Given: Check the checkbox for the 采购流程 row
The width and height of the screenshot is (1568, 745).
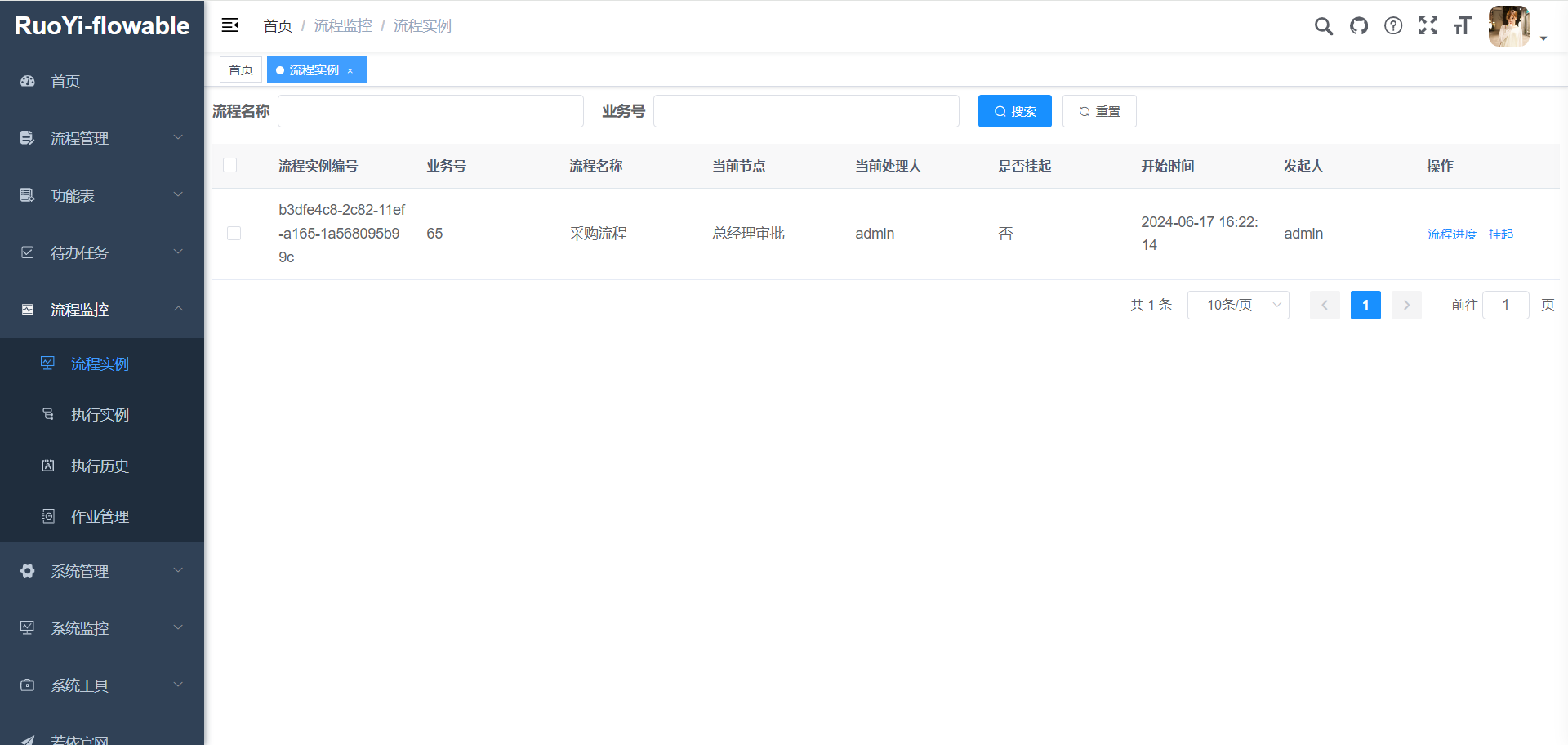Looking at the screenshot, I should pos(234,233).
